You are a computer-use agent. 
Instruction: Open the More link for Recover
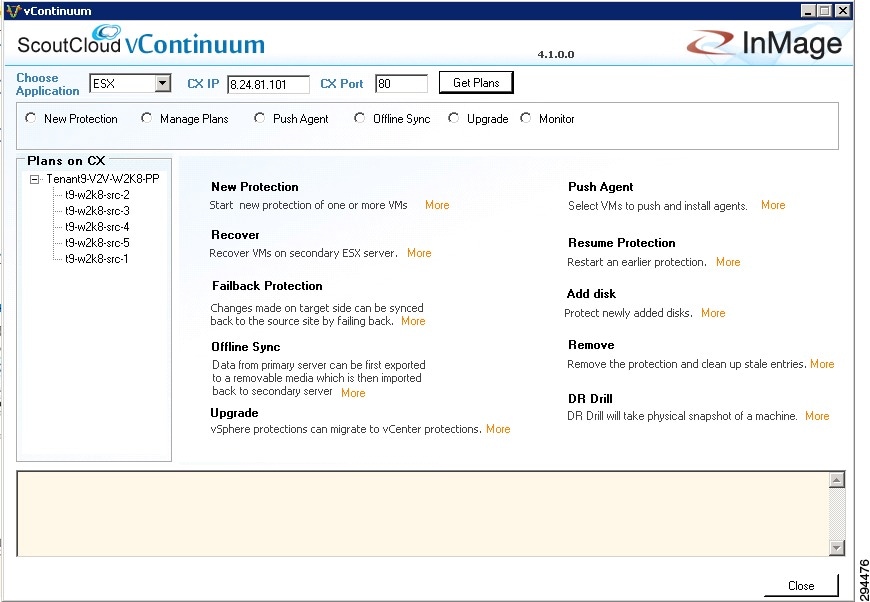click(x=419, y=253)
